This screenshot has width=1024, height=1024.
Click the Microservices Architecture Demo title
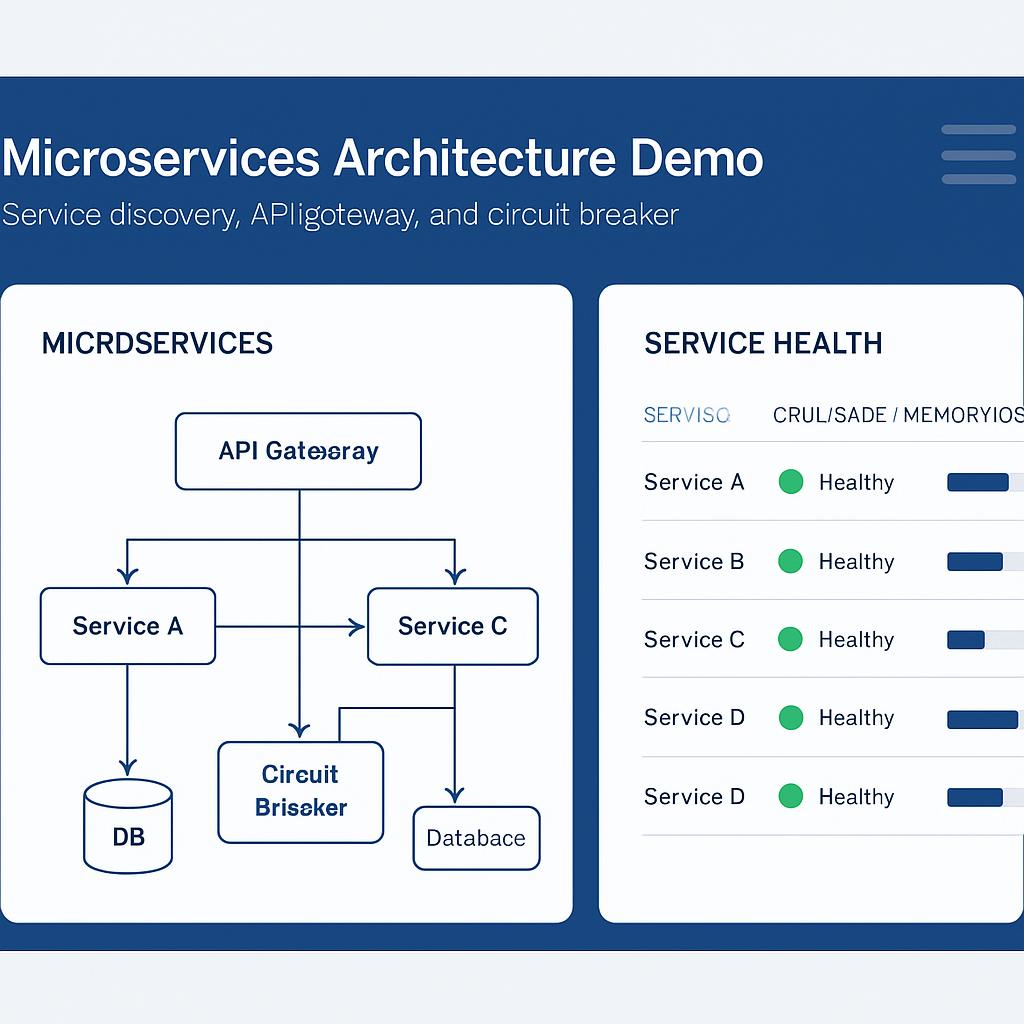pos(382,159)
